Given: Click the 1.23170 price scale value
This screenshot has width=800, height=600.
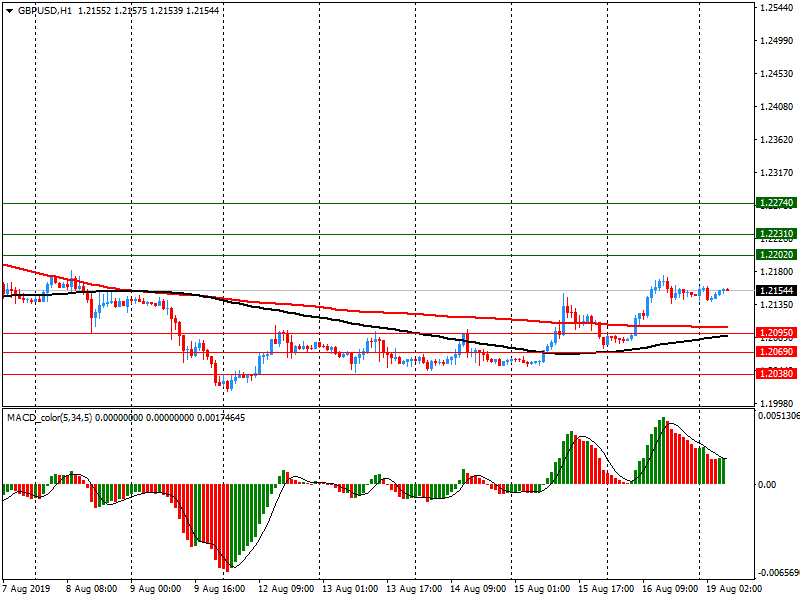Looking at the screenshot, I should coord(777,173).
